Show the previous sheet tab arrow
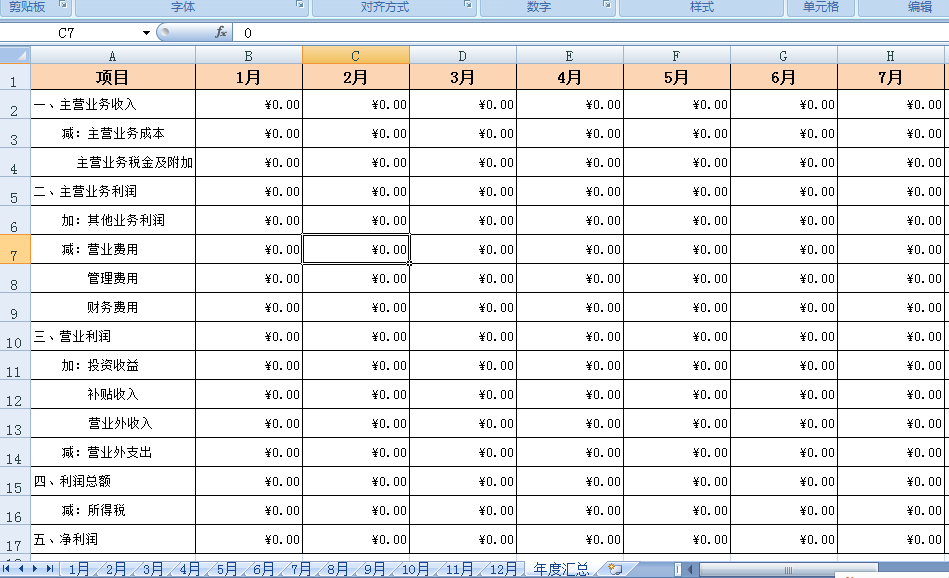The height and width of the screenshot is (578, 949). pos(21,569)
